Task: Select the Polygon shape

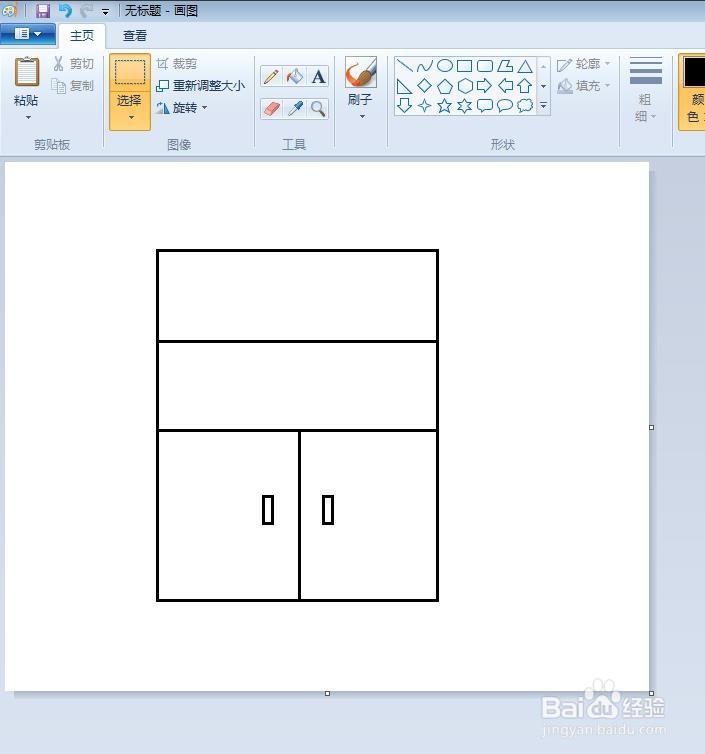Action: coord(504,66)
